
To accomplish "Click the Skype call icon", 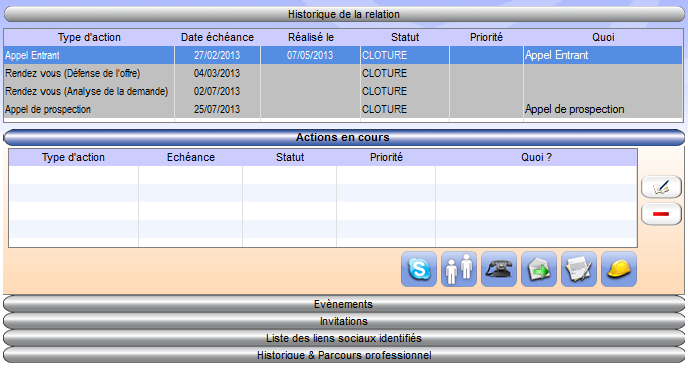I will coord(419,269).
